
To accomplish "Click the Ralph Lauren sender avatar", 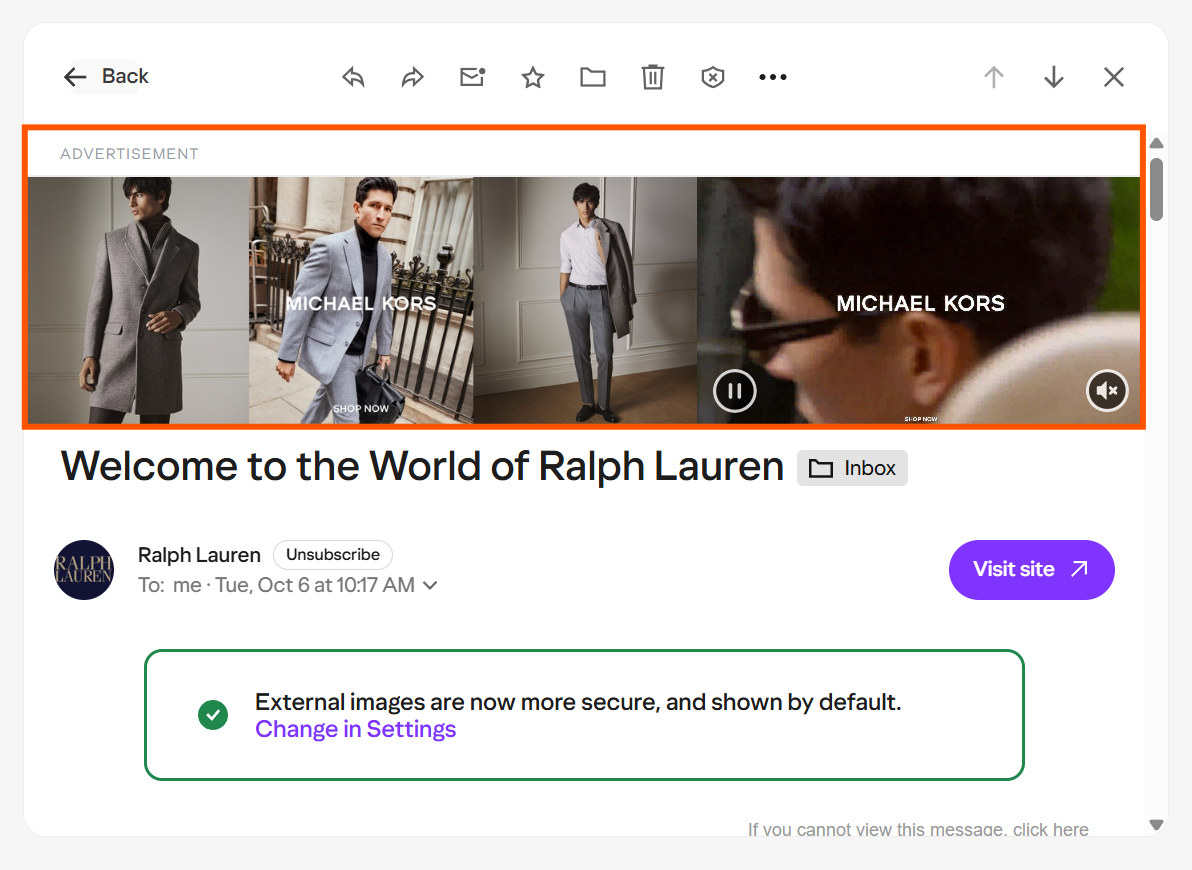I will tap(84, 570).
